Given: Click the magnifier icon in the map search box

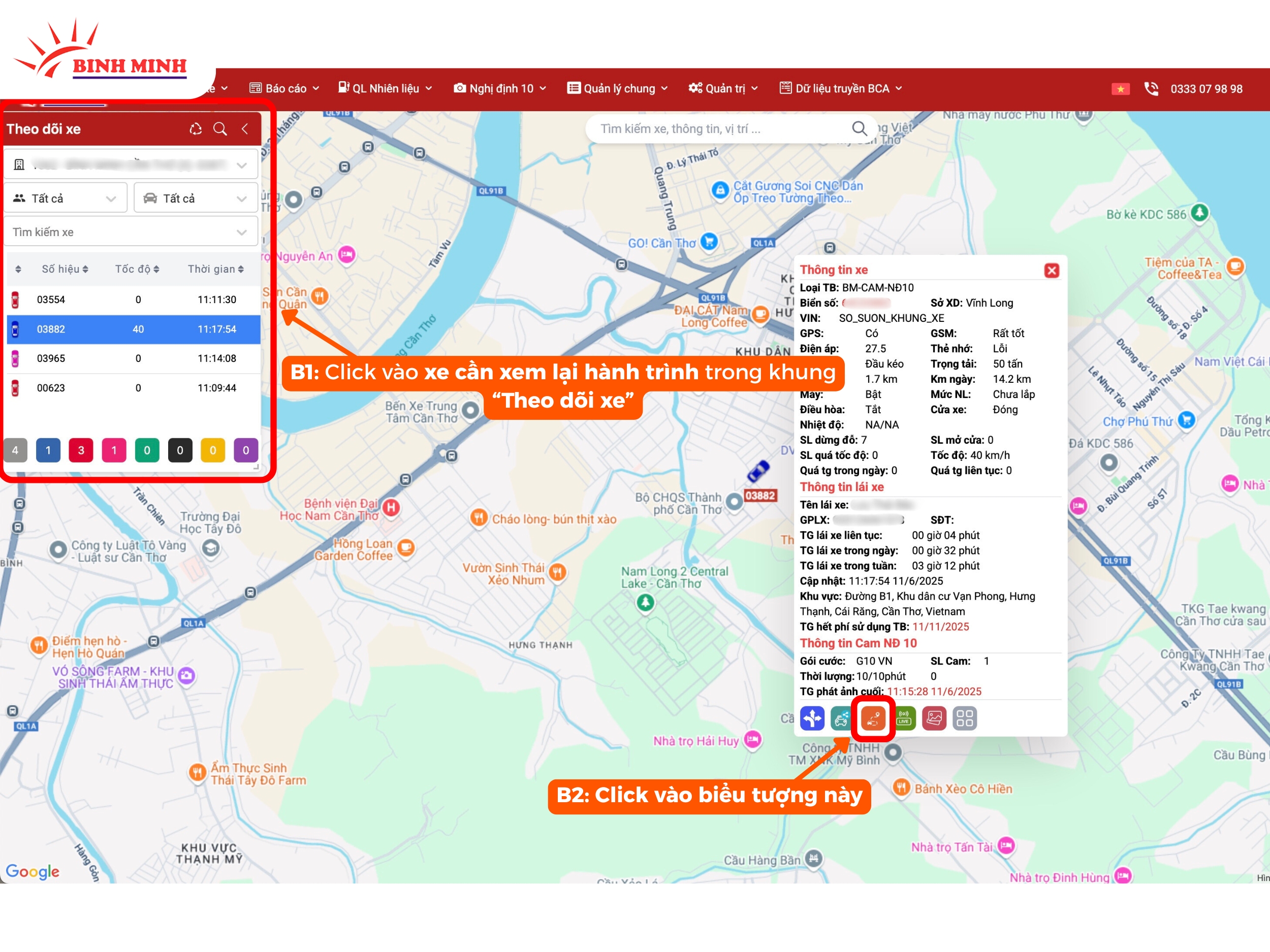Looking at the screenshot, I should [x=859, y=128].
